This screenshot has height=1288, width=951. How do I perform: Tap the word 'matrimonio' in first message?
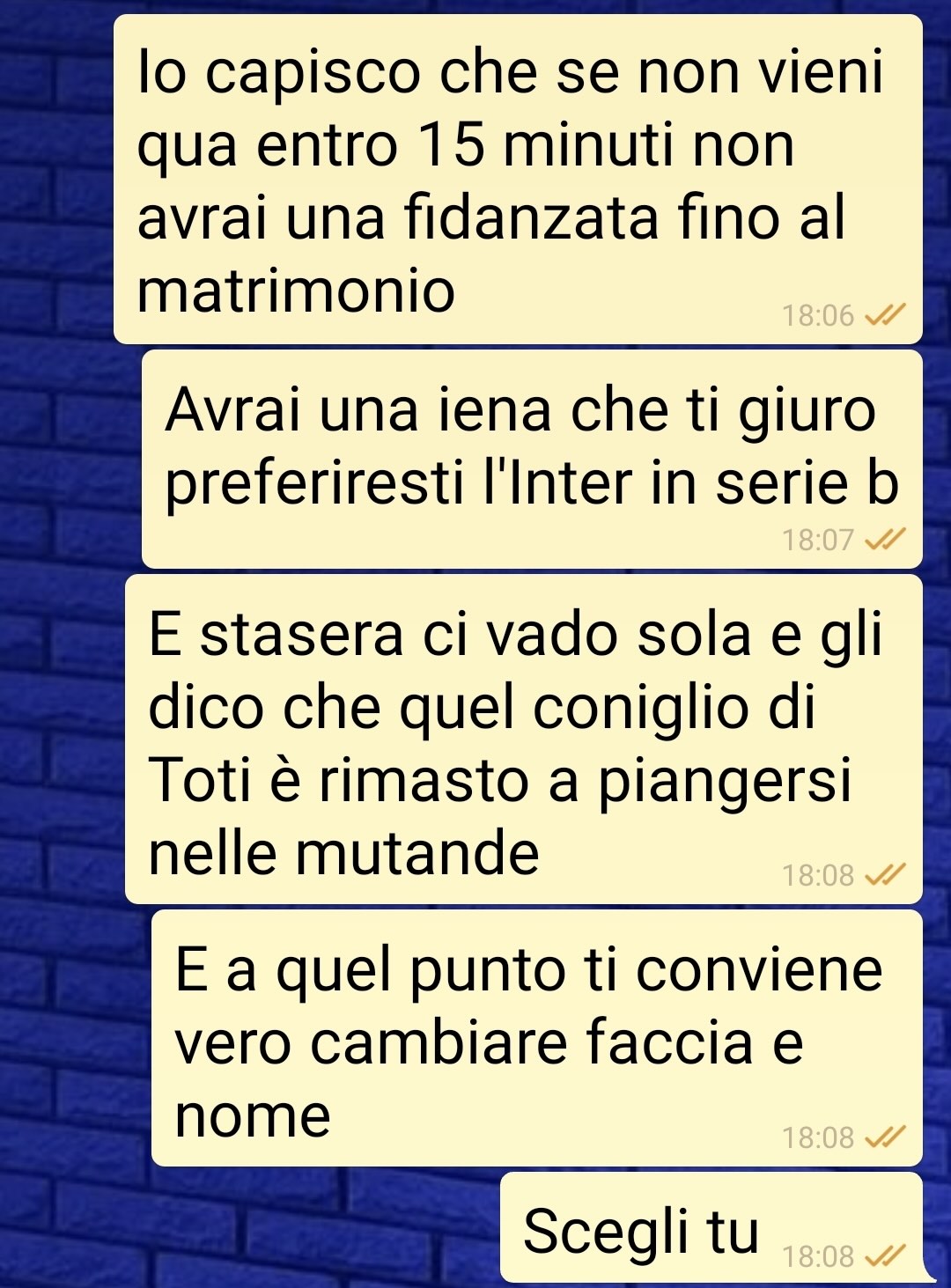tap(296, 291)
